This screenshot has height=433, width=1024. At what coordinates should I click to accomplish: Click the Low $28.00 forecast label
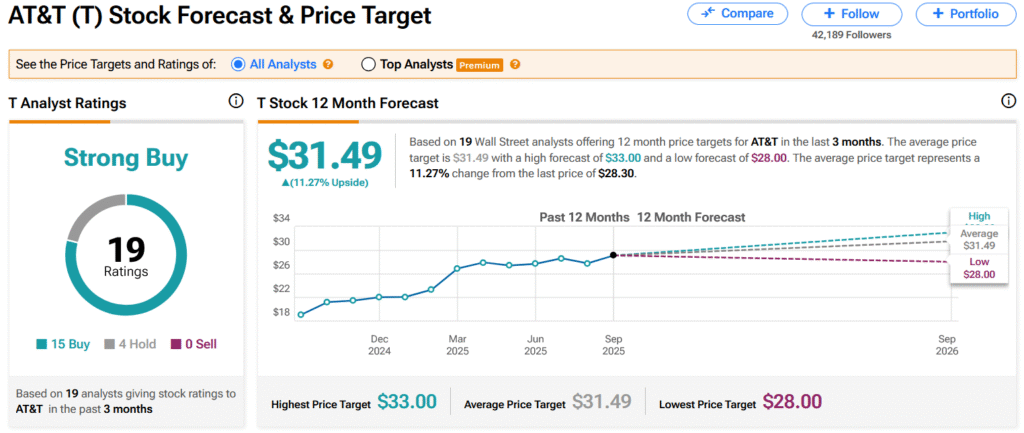click(x=978, y=267)
